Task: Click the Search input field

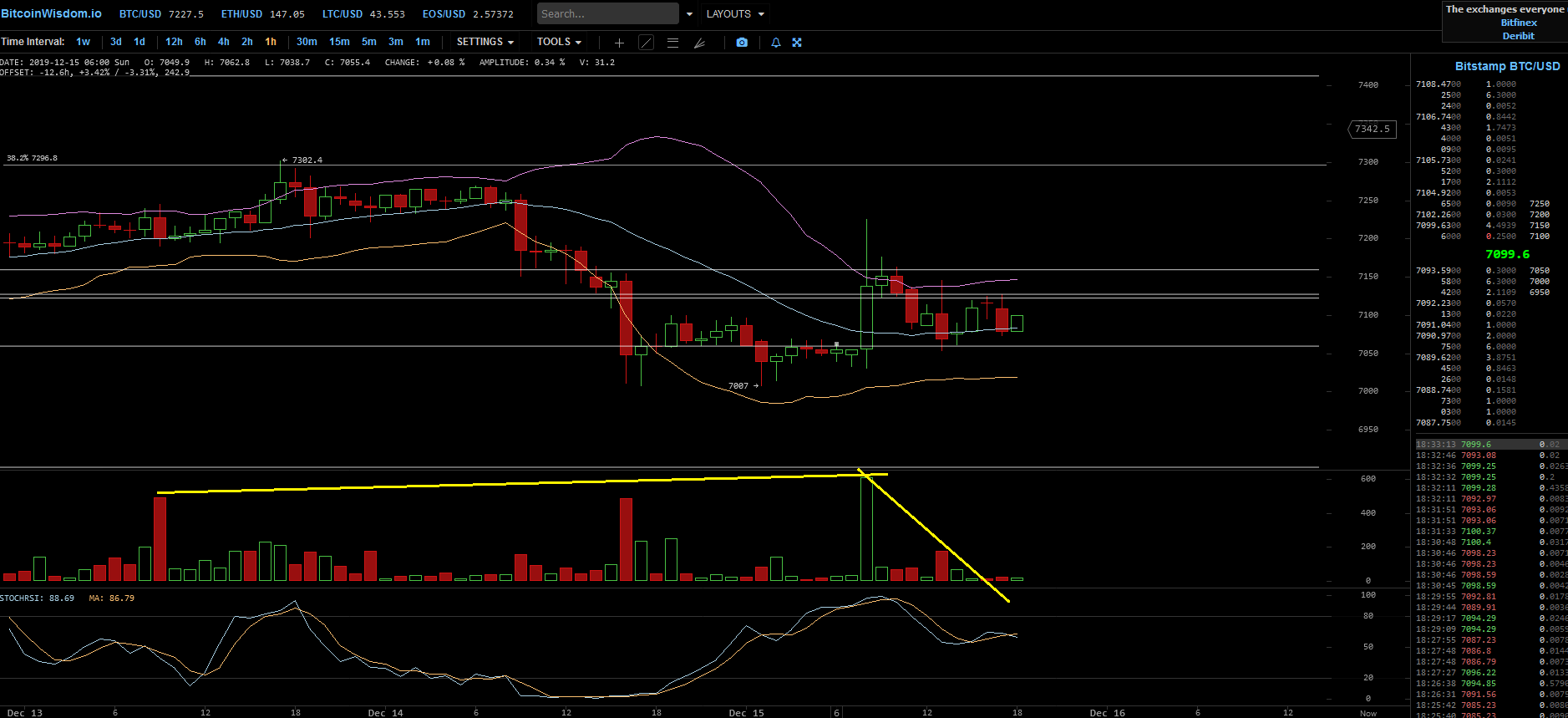Action: (608, 13)
